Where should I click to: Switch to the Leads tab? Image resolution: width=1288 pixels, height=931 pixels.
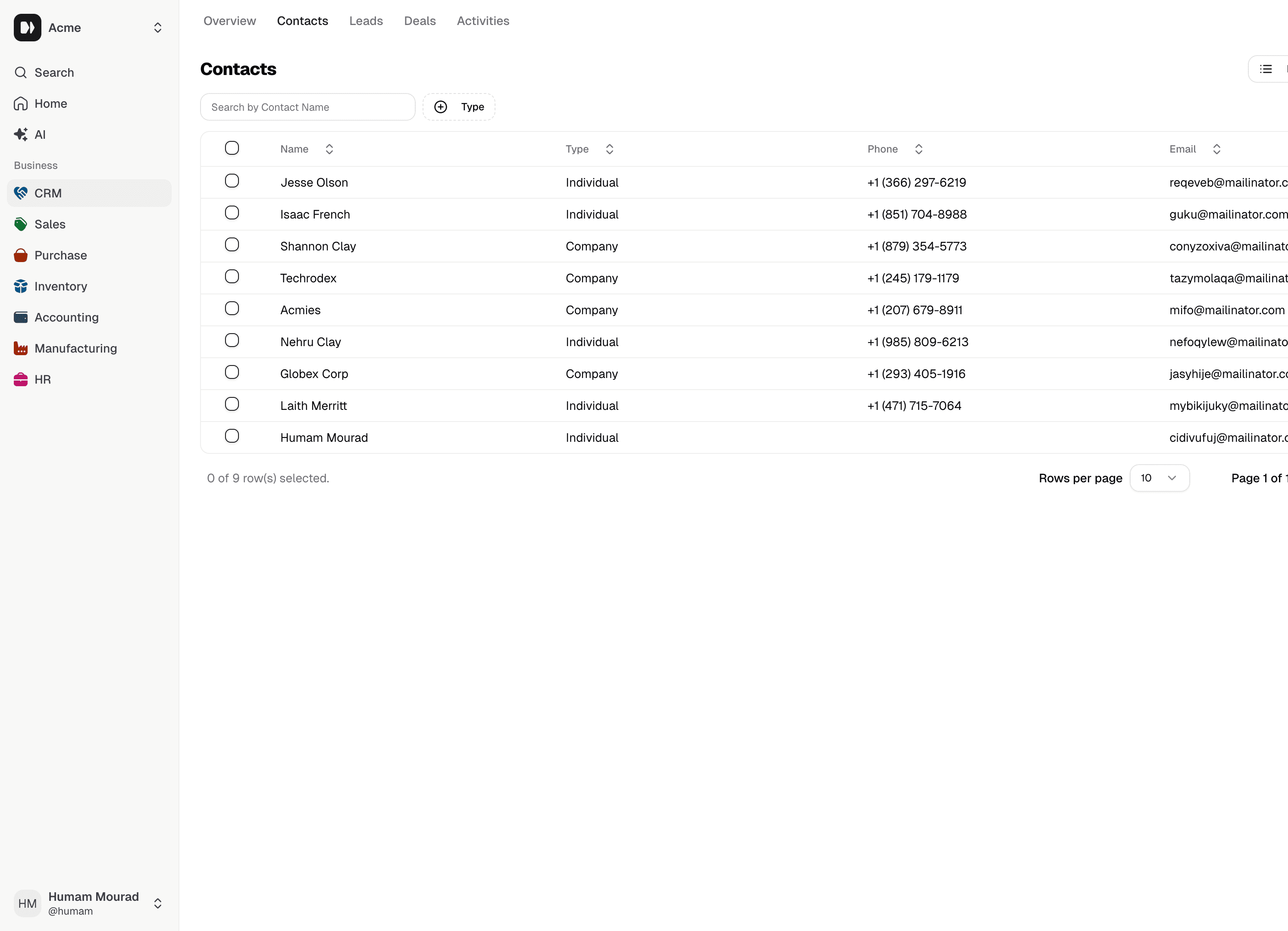(366, 21)
